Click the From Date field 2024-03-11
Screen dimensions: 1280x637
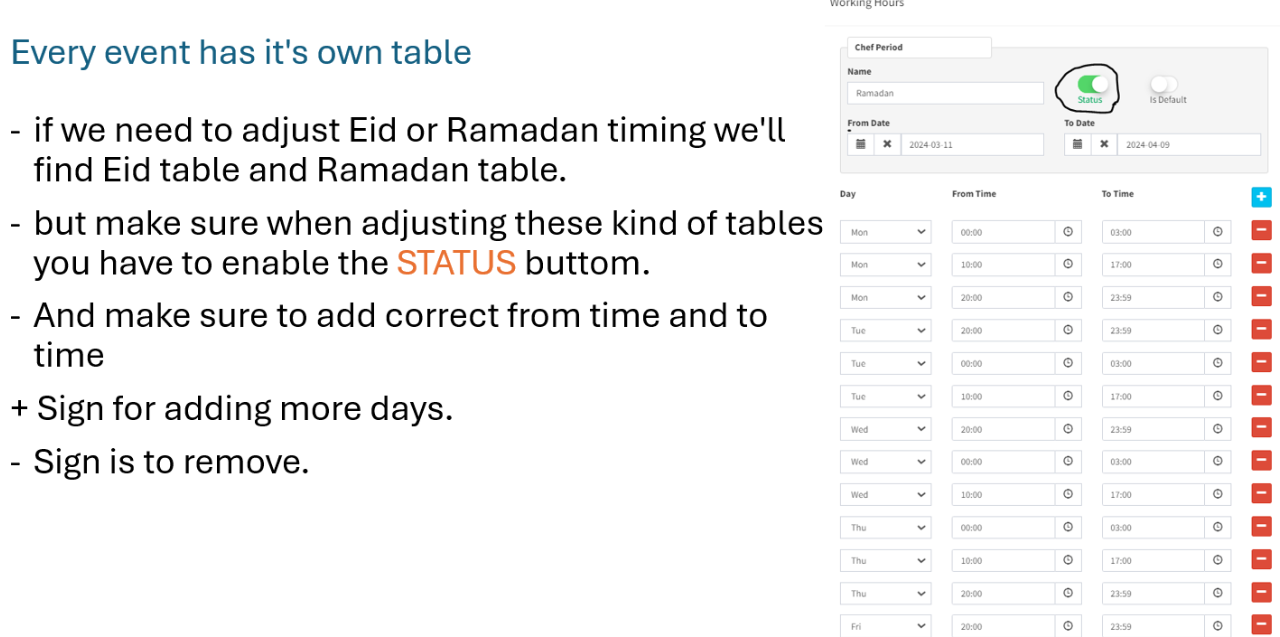tap(972, 144)
